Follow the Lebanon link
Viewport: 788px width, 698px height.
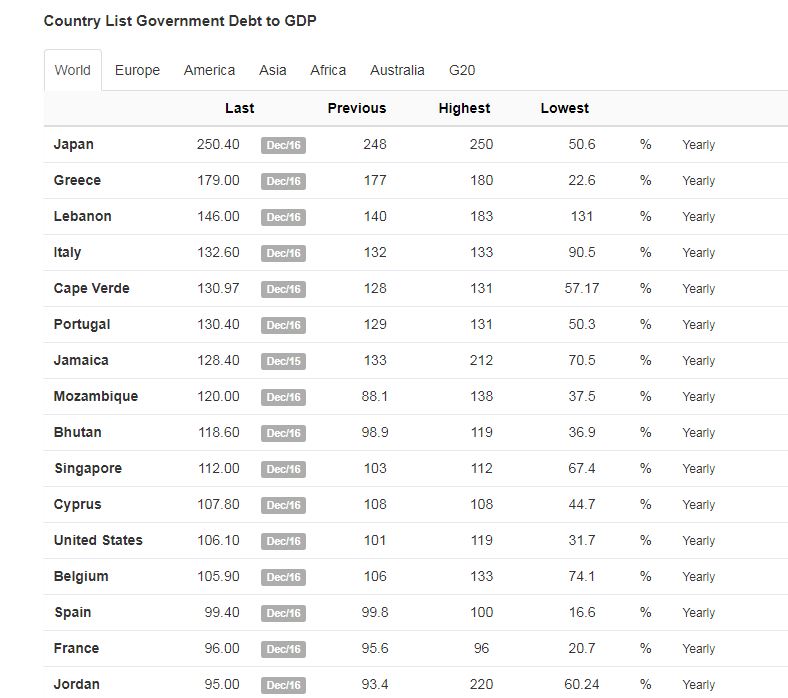click(83, 216)
